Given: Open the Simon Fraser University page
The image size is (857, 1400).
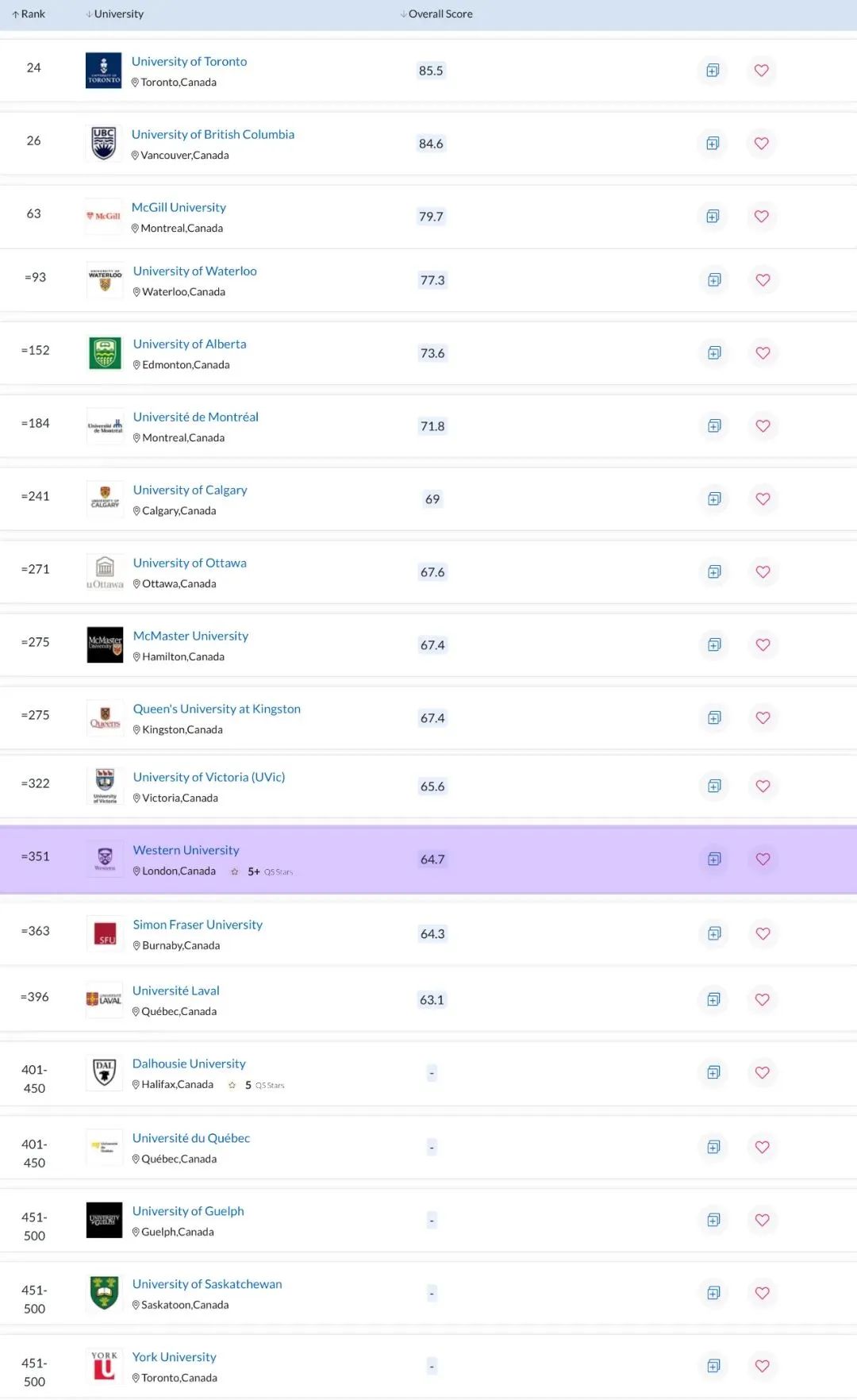Looking at the screenshot, I should (x=198, y=924).
